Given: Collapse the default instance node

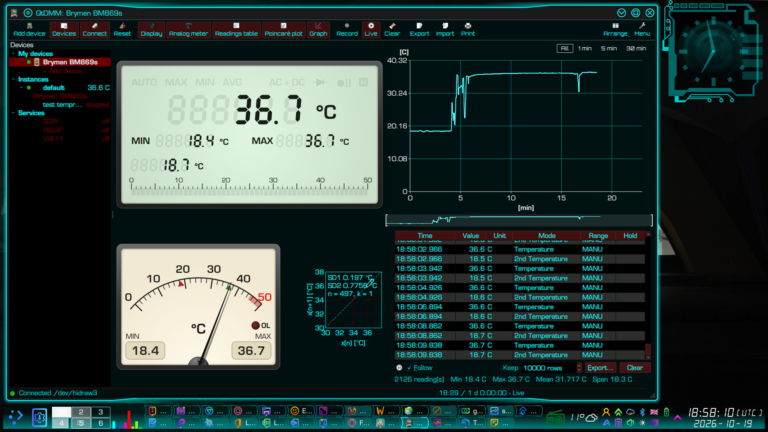Looking at the screenshot, I should click(x=21, y=88).
